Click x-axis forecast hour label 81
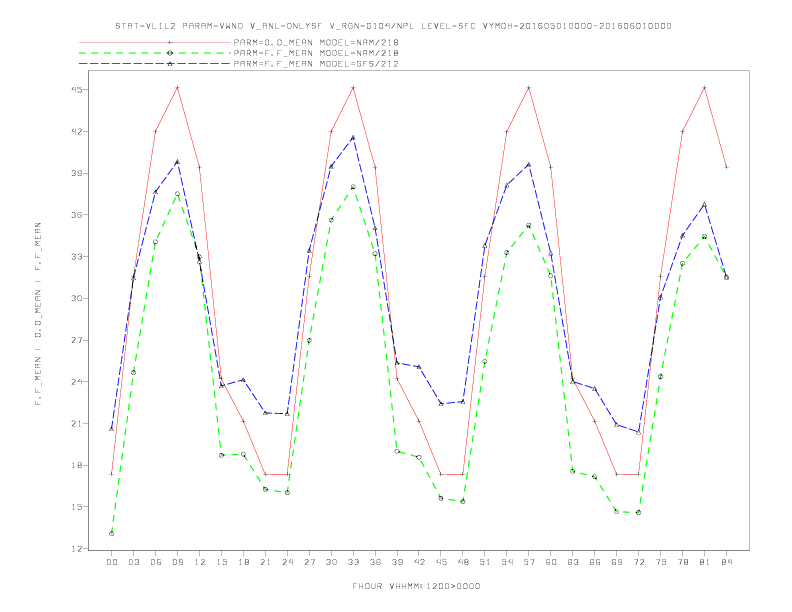 (705, 562)
